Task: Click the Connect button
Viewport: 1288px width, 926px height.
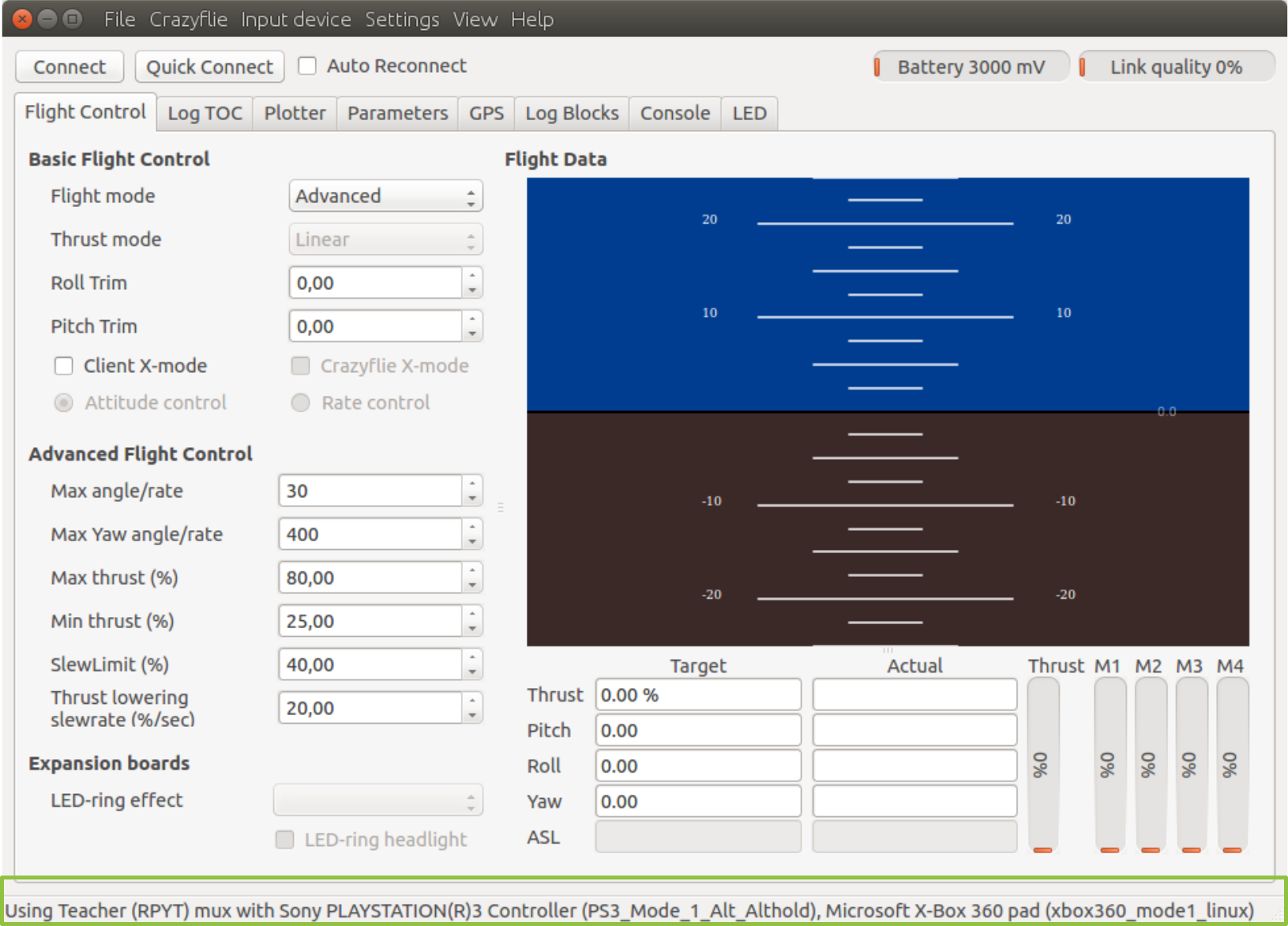Action: (69, 66)
